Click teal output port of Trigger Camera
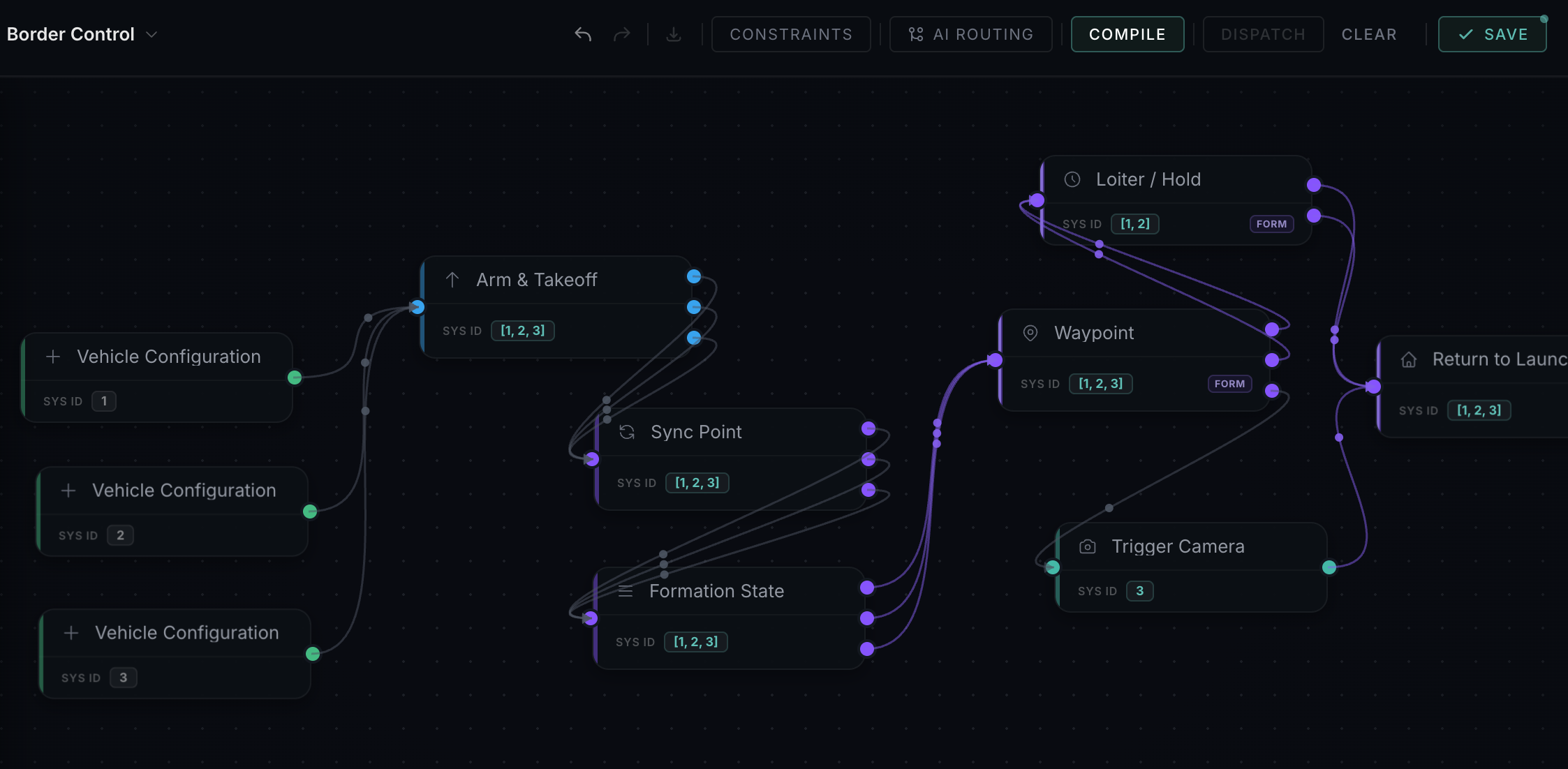 [x=1329, y=567]
